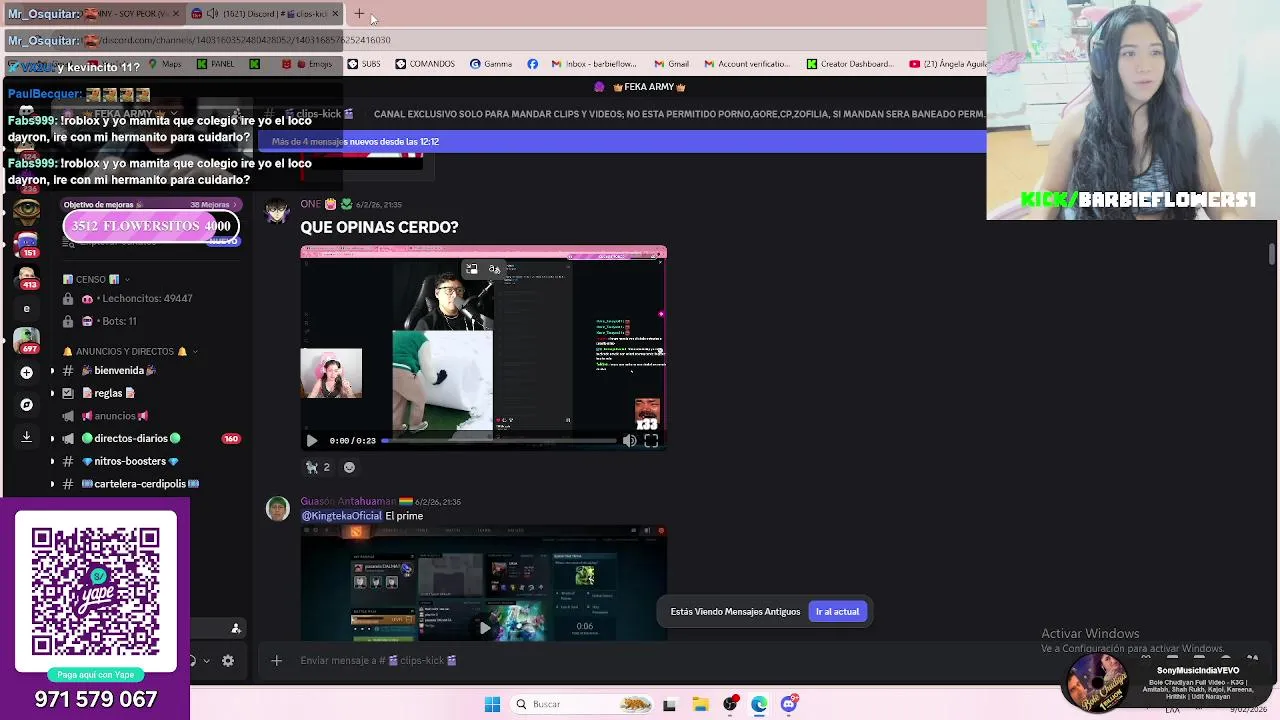Open the Maps bookmark

point(165,64)
